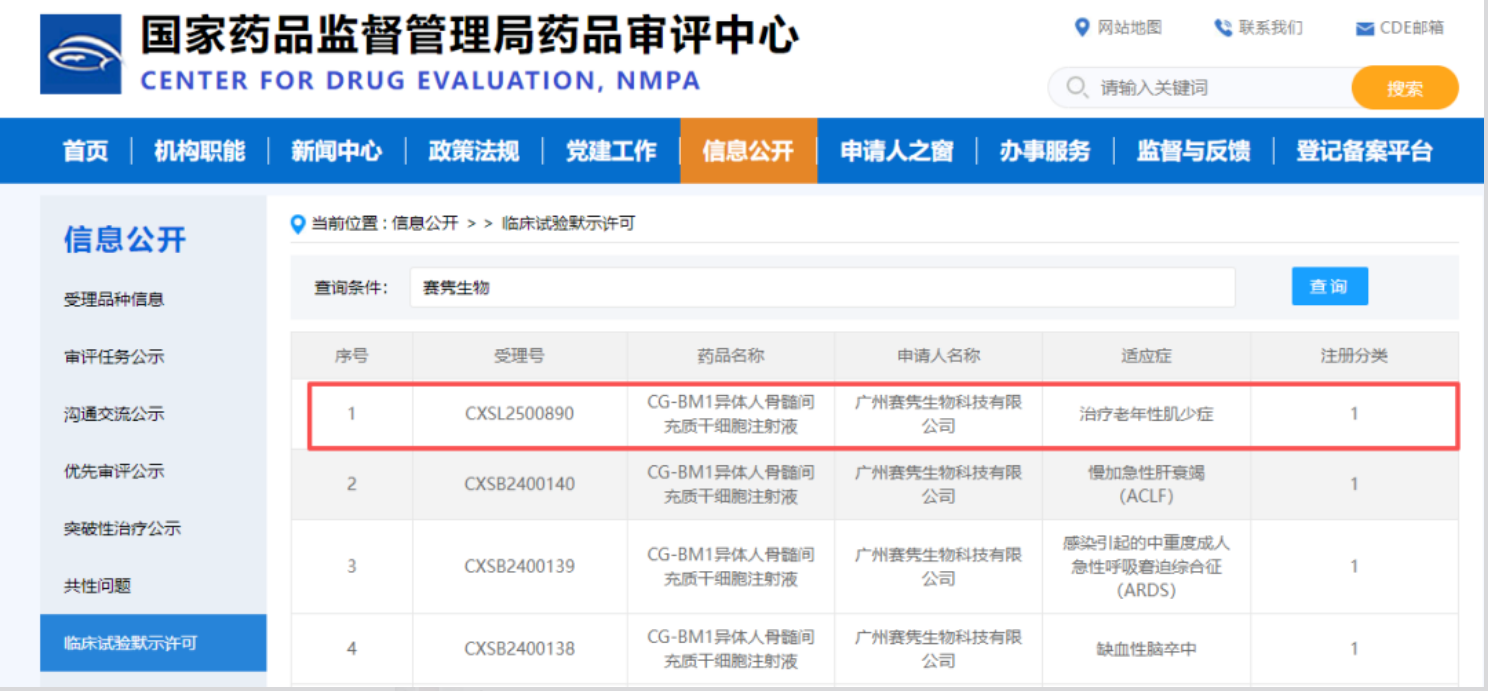Select 受理品种信息 in the sidebar
The height and width of the screenshot is (691, 1488).
point(113,299)
